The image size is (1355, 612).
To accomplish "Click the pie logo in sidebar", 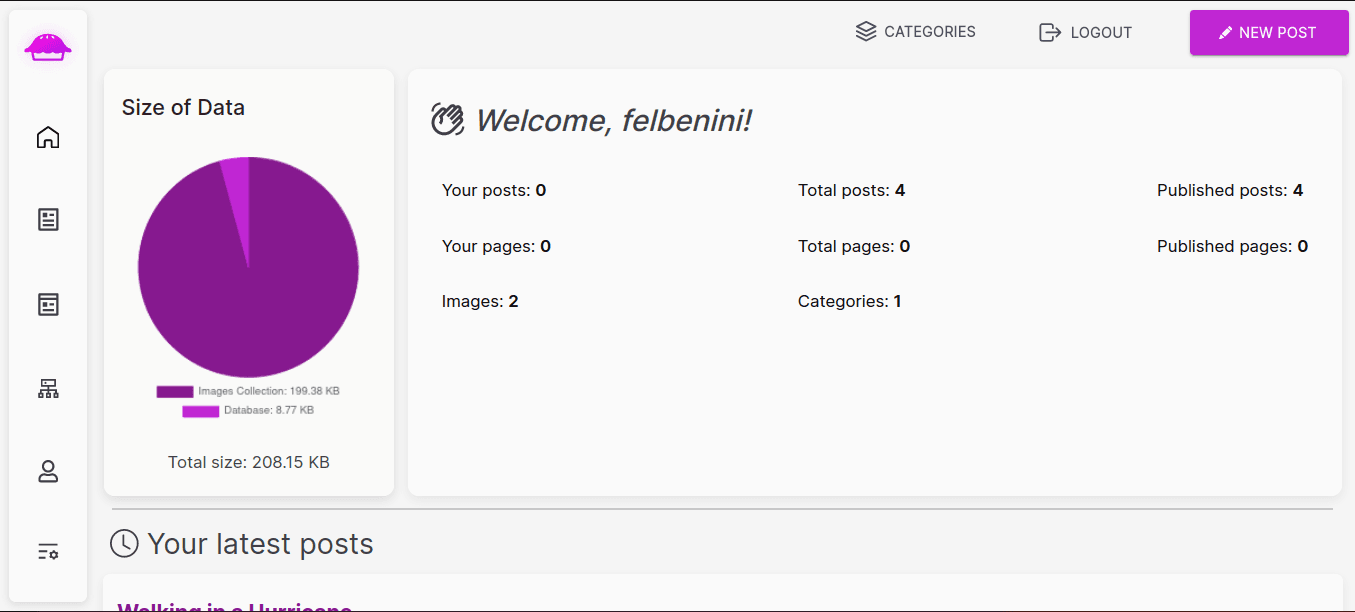I will [x=48, y=46].
